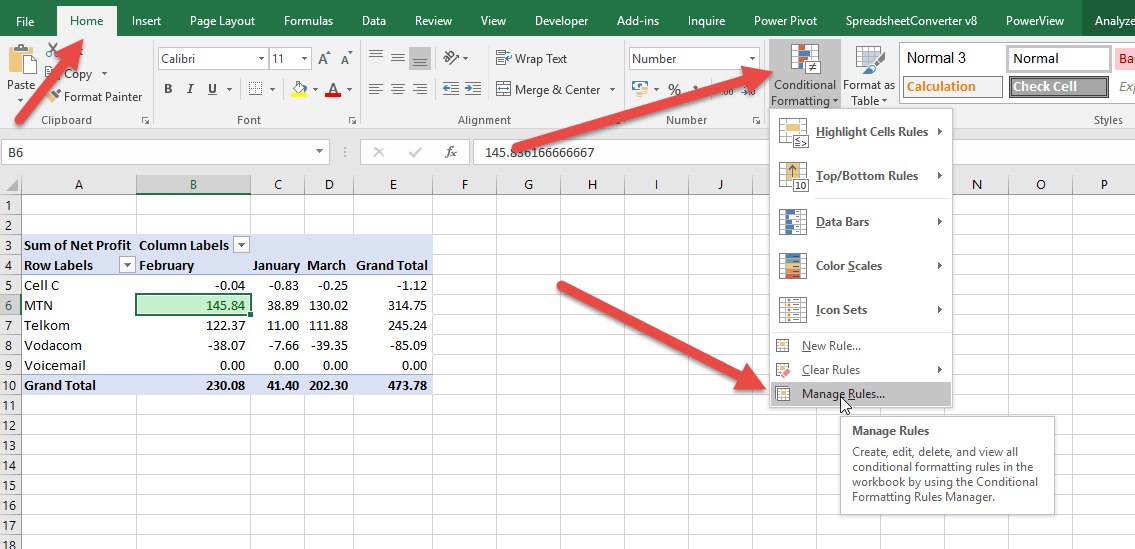Click Decrease Indent icon

(x=451, y=89)
